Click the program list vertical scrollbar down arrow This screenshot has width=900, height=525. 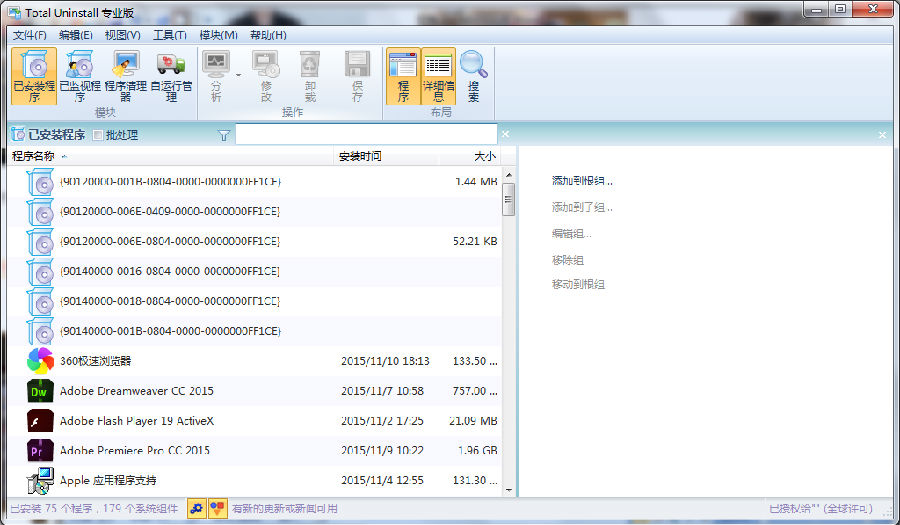tap(508, 490)
